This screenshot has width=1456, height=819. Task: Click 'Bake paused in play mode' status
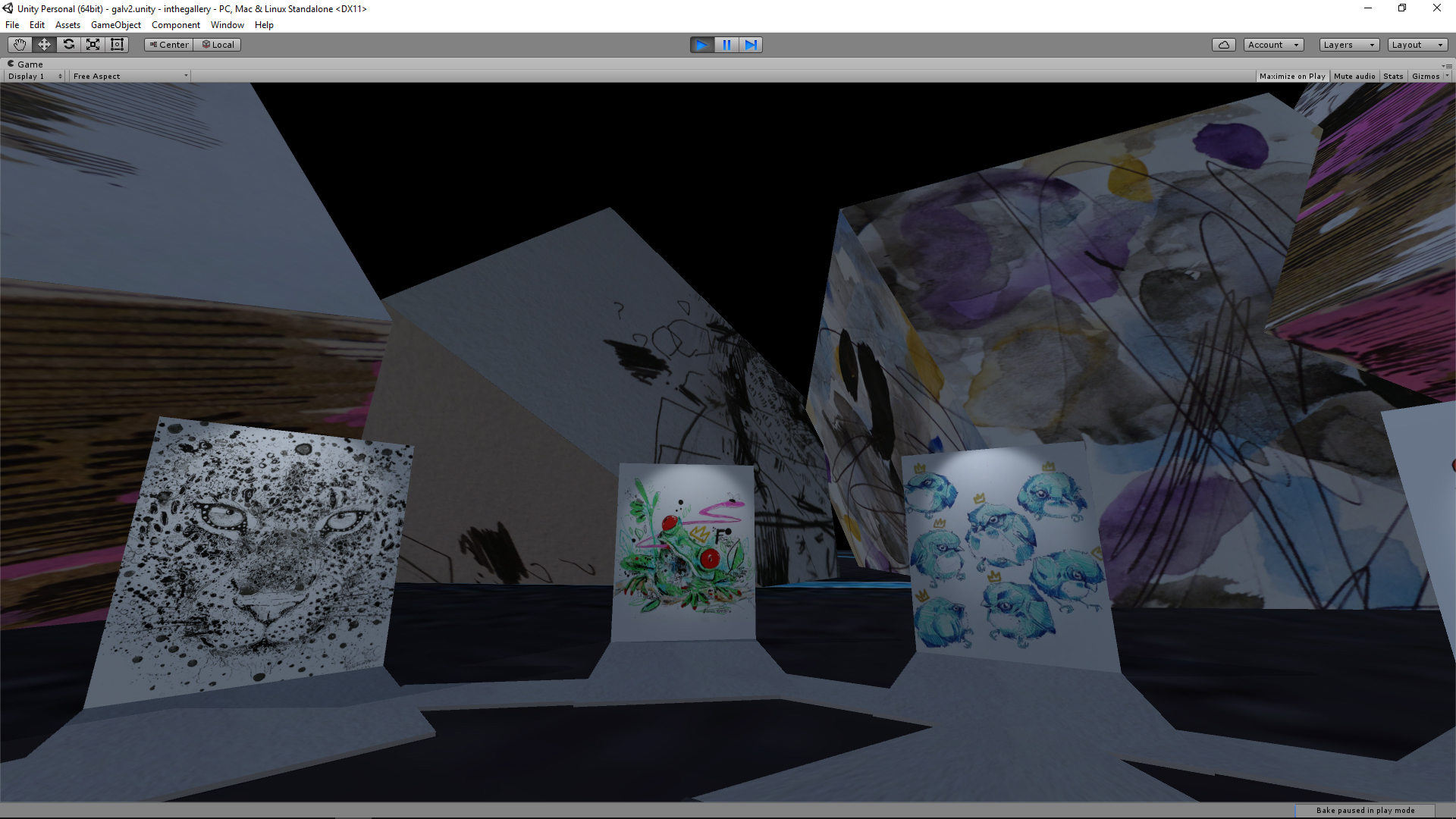(x=1365, y=811)
